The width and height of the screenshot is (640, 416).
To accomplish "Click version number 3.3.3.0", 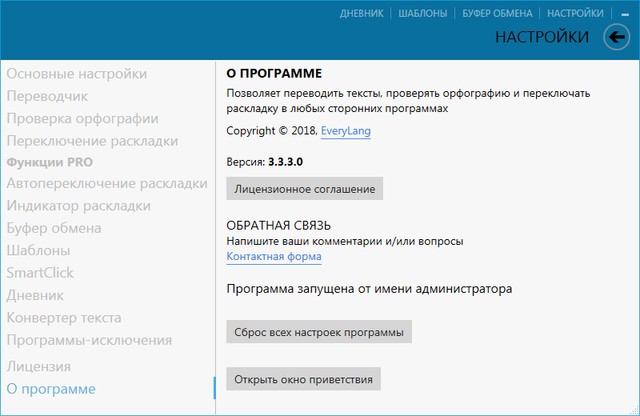I will tap(285, 162).
